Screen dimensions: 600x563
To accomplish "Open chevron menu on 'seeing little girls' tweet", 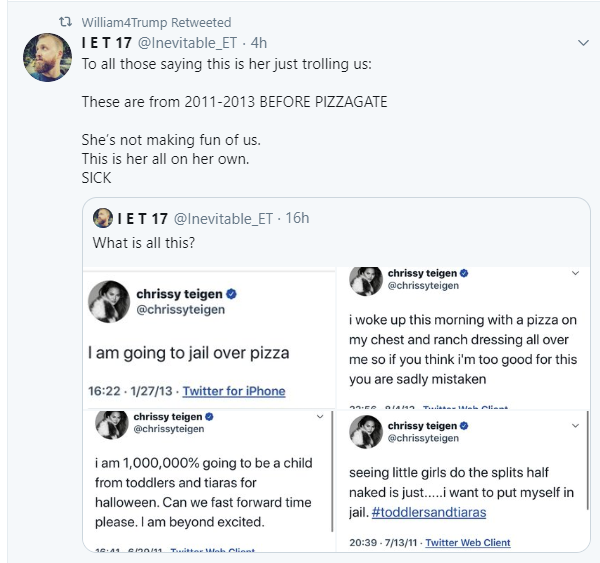I will click(575, 426).
